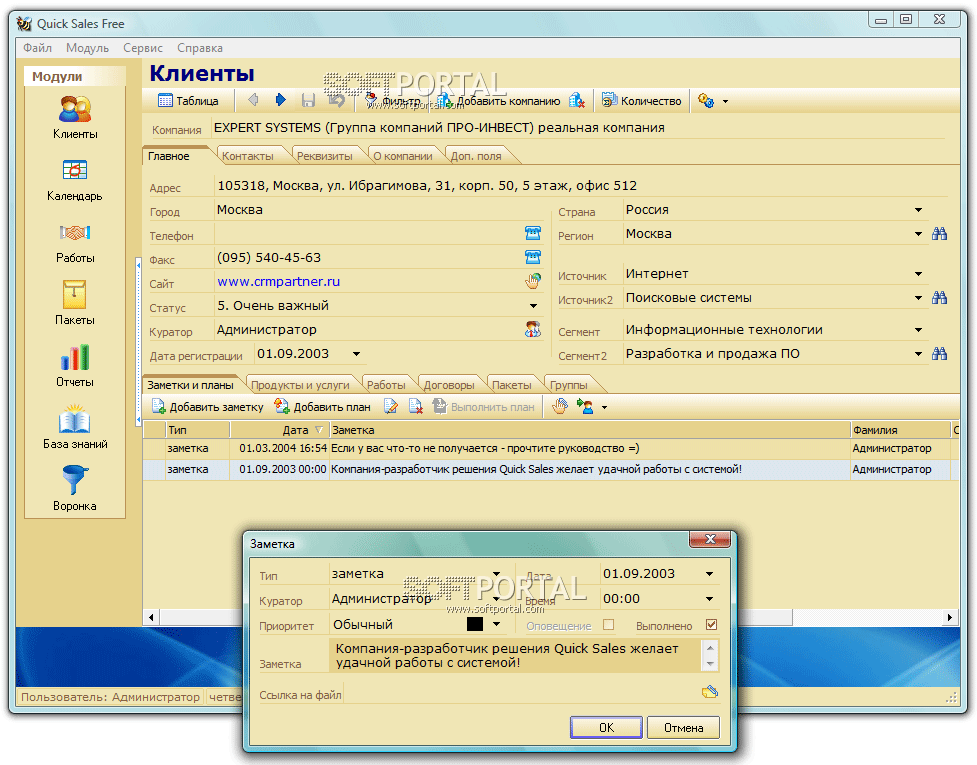Switch to the Группы tab
This screenshot has height=765, width=977.
coord(569,385)
